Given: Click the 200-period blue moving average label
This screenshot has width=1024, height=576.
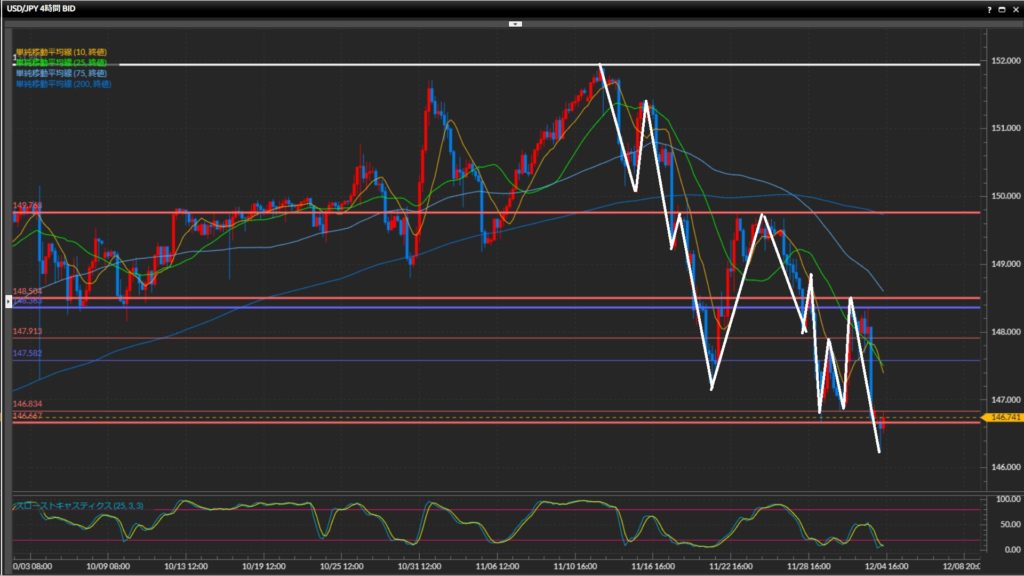Looking at the screenshot, I should pos(63,84).
